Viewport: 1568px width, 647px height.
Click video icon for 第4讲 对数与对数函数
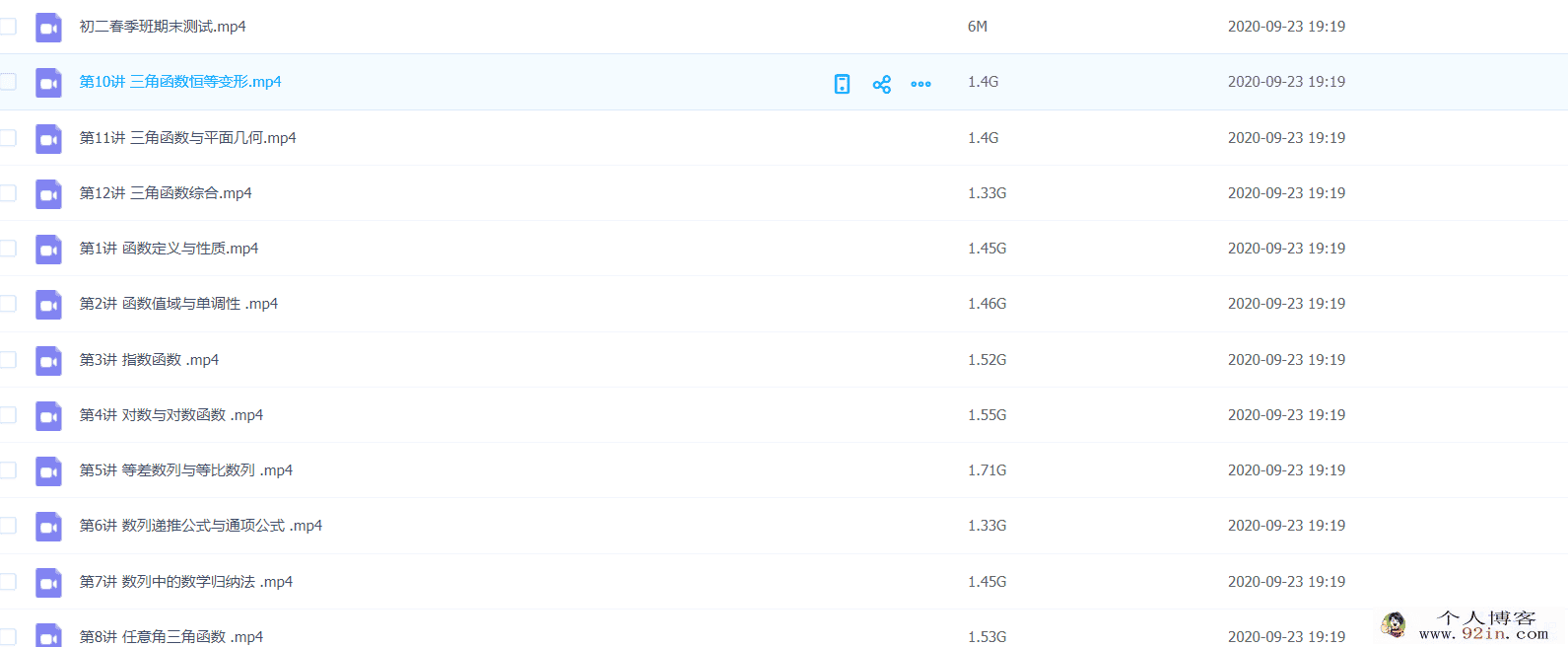coord(48,415)
